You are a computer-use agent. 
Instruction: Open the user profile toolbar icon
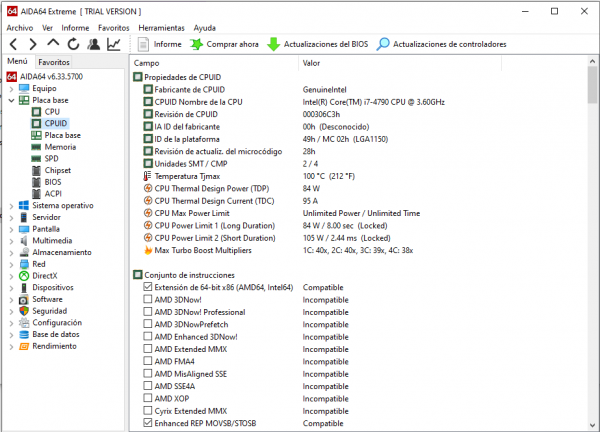pos(93,44)
